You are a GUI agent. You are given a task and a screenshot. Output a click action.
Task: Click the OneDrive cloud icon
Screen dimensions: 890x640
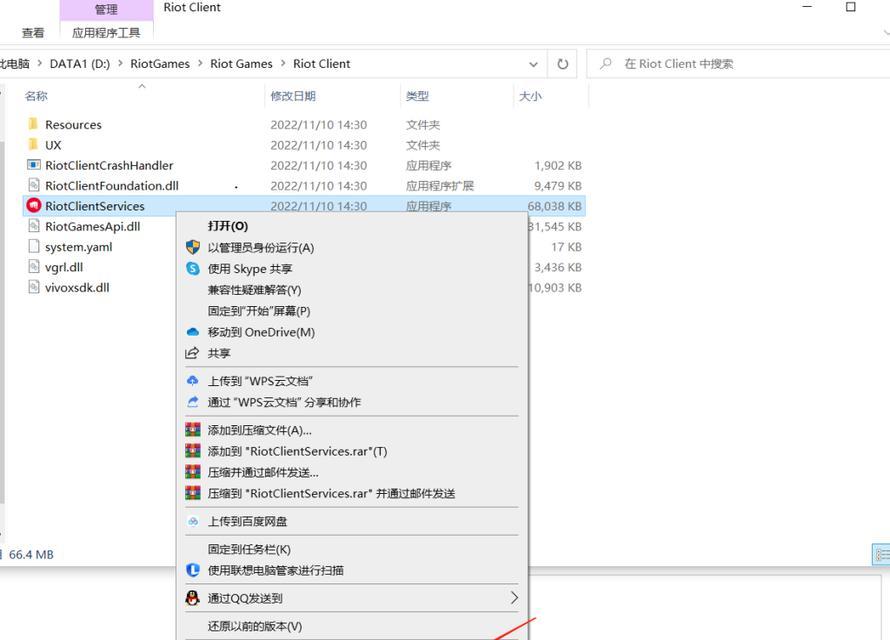[193, 332]
